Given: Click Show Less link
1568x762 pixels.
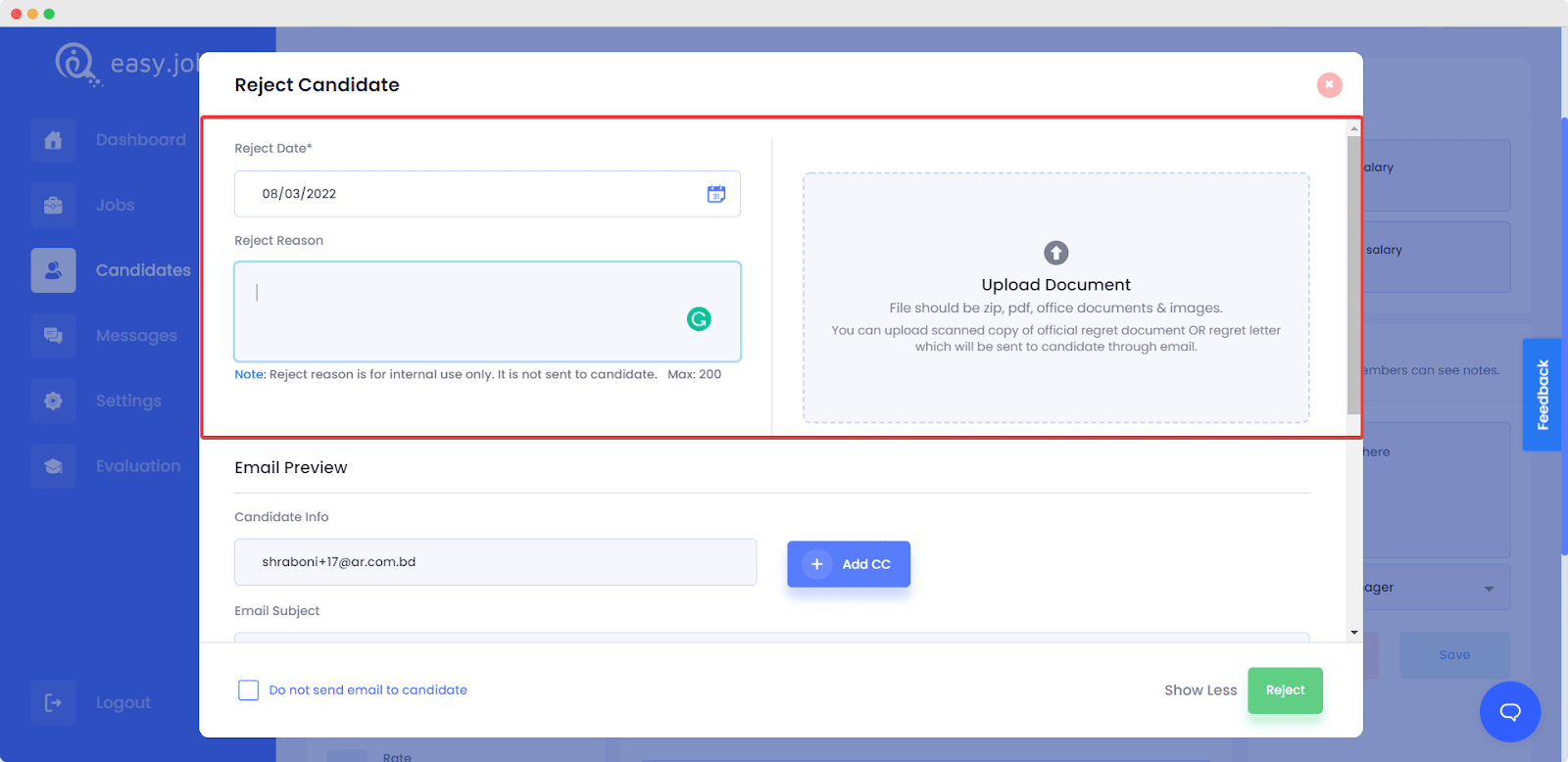Looking at the screenshot, I should coord(1200,691).
